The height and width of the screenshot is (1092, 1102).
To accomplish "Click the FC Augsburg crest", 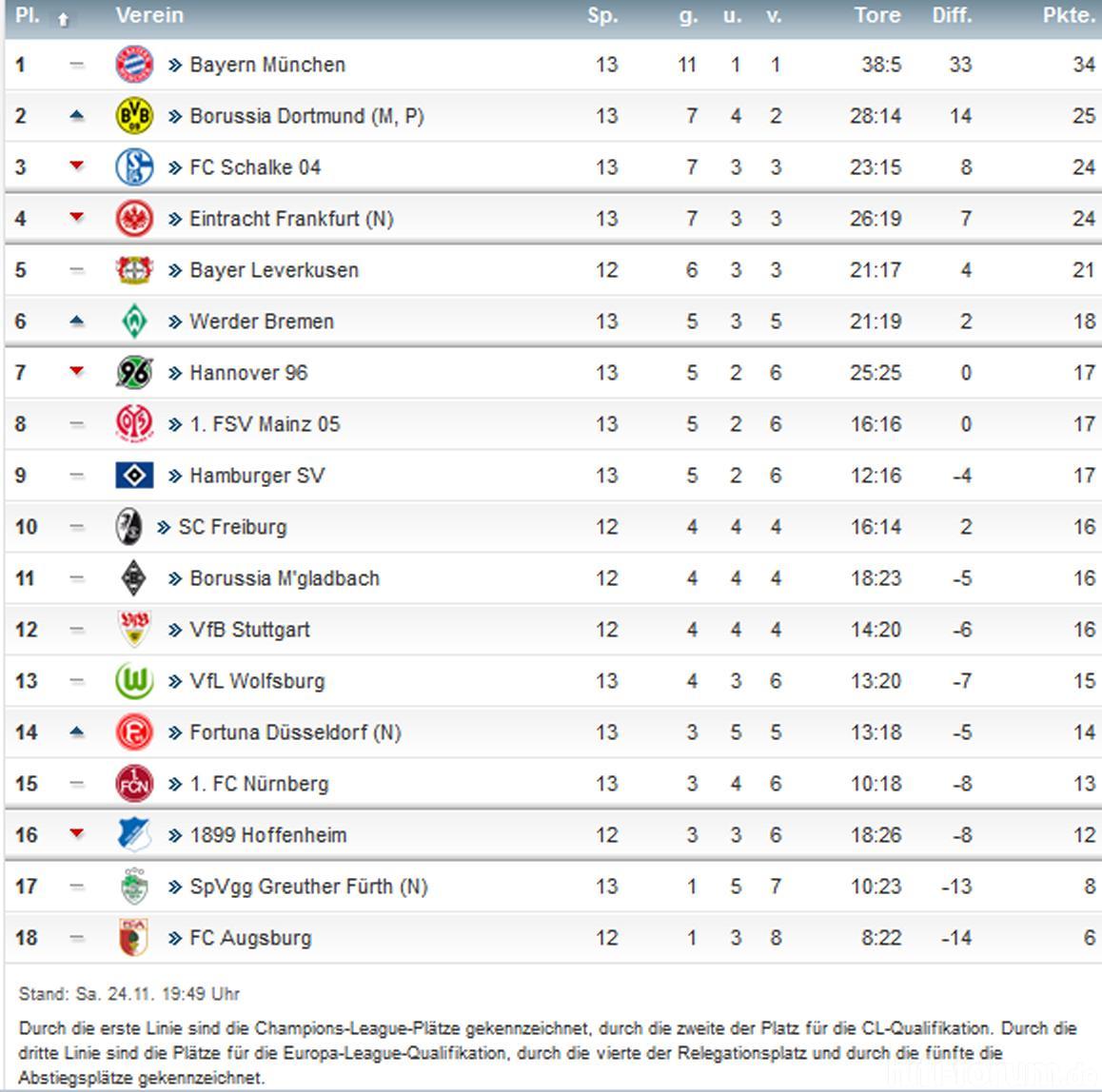I will (134, 938).
